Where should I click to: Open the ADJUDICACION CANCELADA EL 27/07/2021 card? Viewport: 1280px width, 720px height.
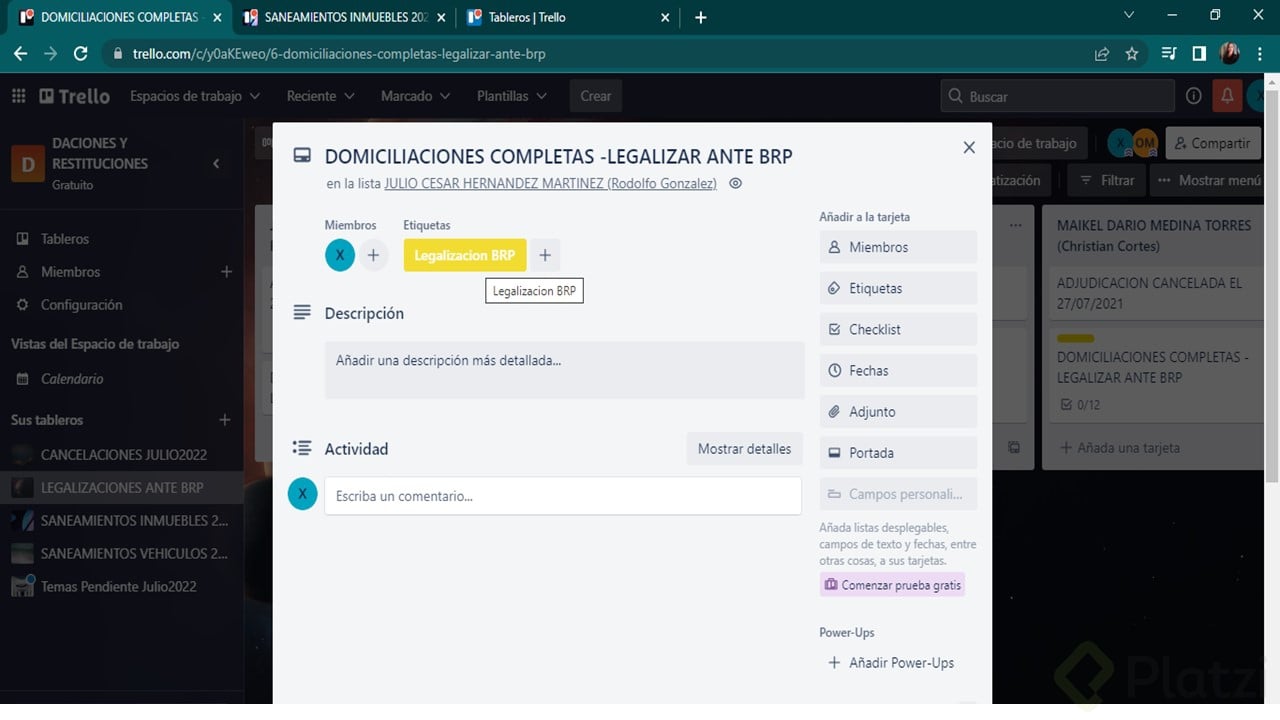coord(1156,293)
